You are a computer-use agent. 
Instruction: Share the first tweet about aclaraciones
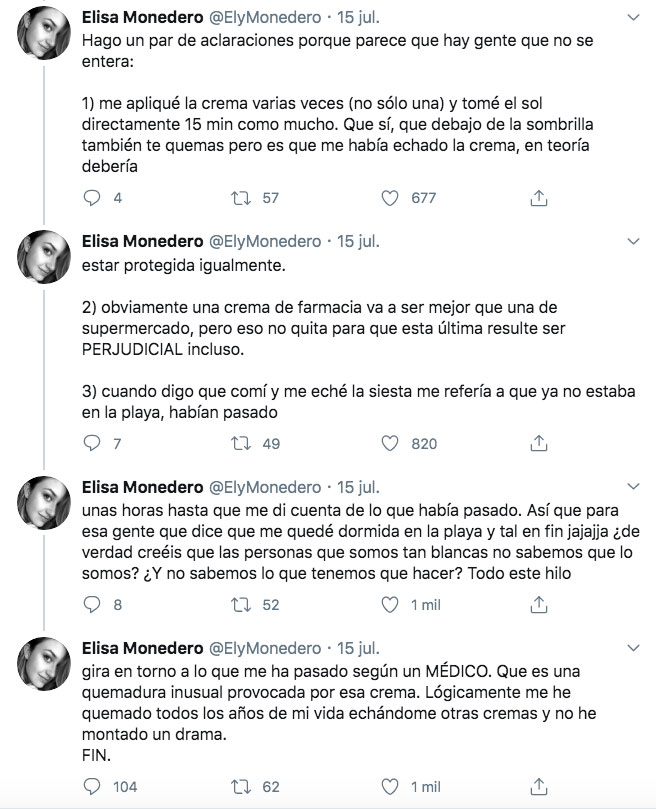[538, 198]
